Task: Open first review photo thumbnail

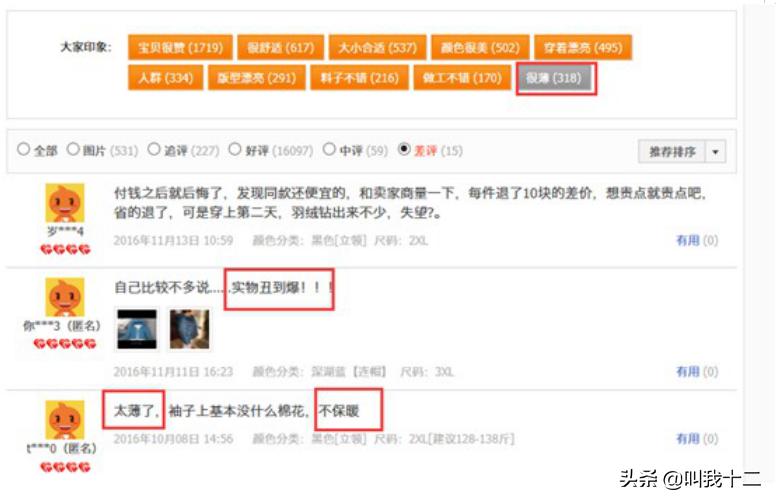Action: [x=137, y=329]
